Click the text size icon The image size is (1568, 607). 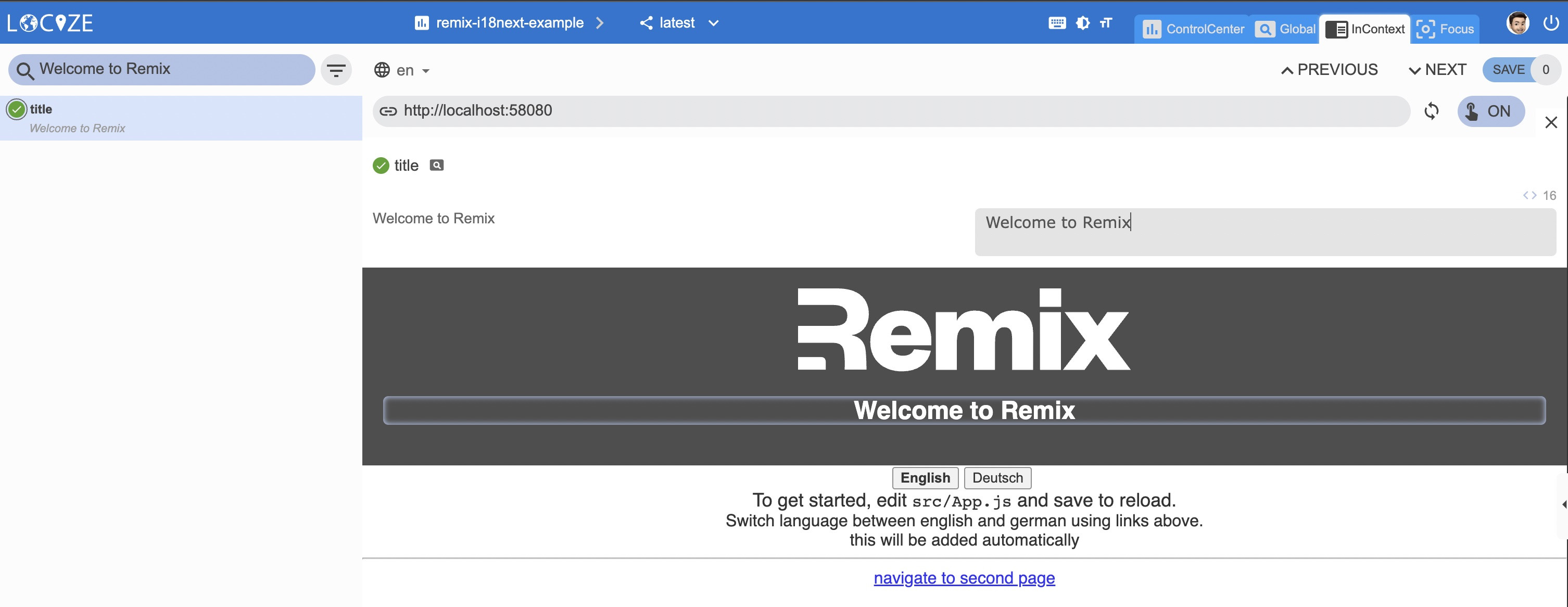[1106, 23]
